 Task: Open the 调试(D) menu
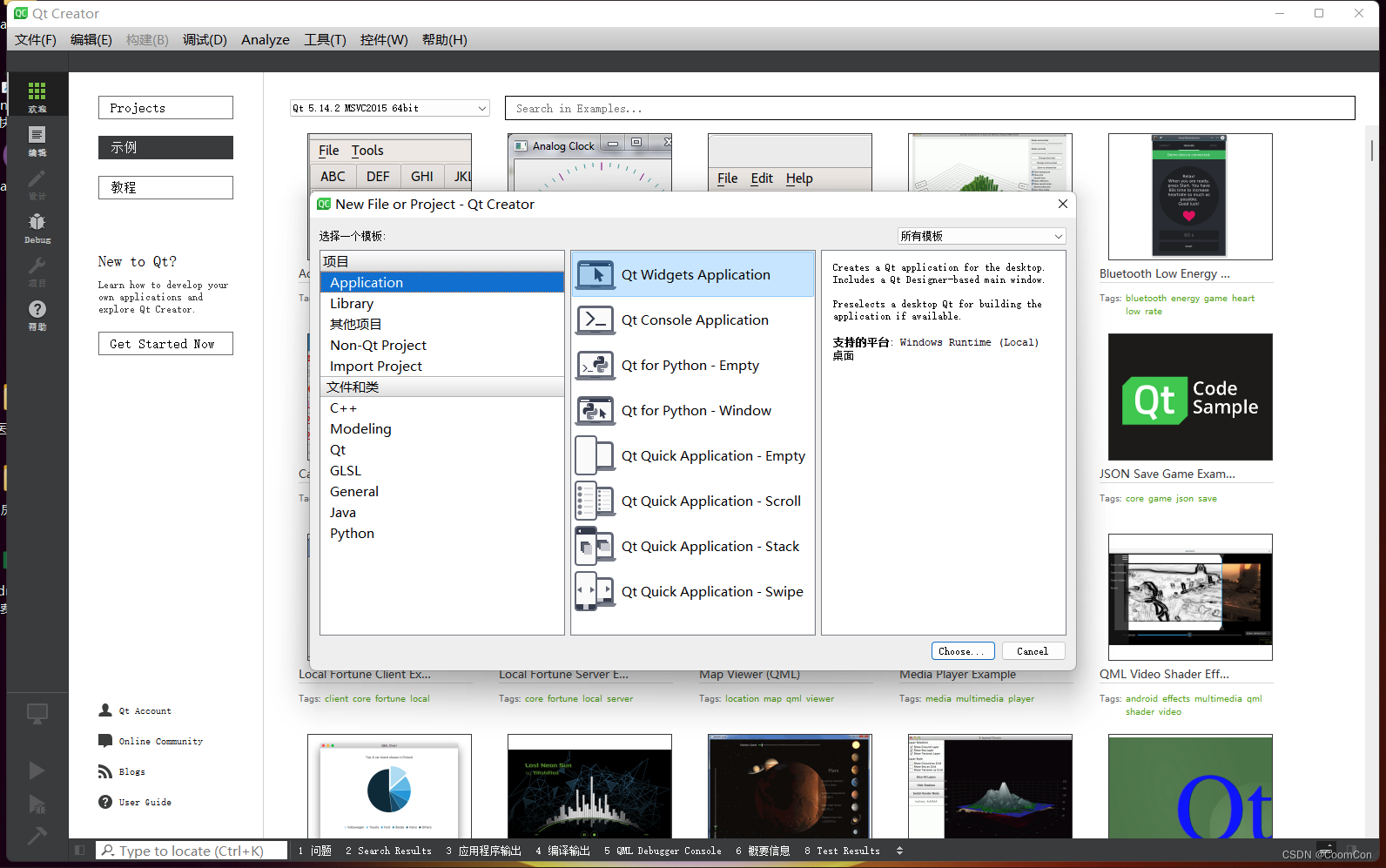point(205,39)
